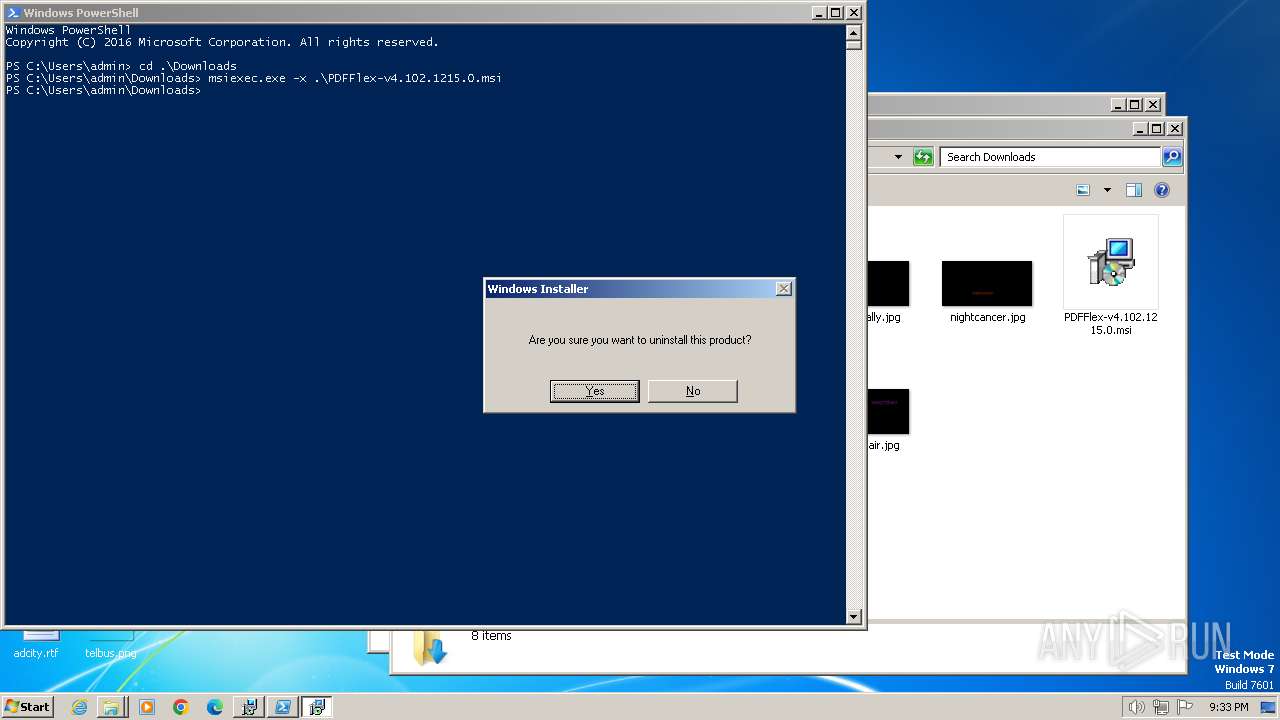This screenshot has height=720, width=1280.
Task: Switch to first installer taskbar item
Action: click(249, 707)
